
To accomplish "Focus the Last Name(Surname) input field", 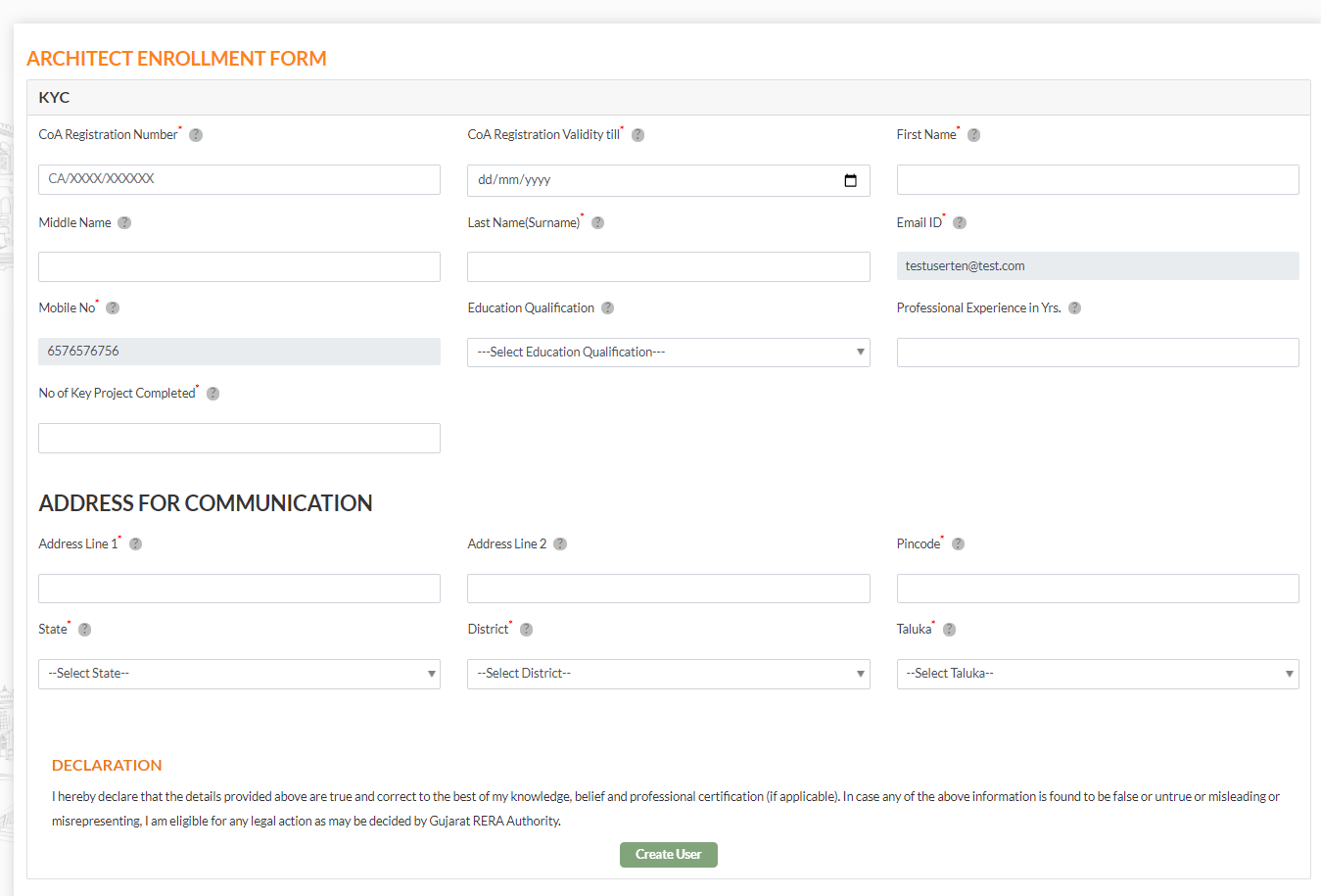I will point(669,266).
